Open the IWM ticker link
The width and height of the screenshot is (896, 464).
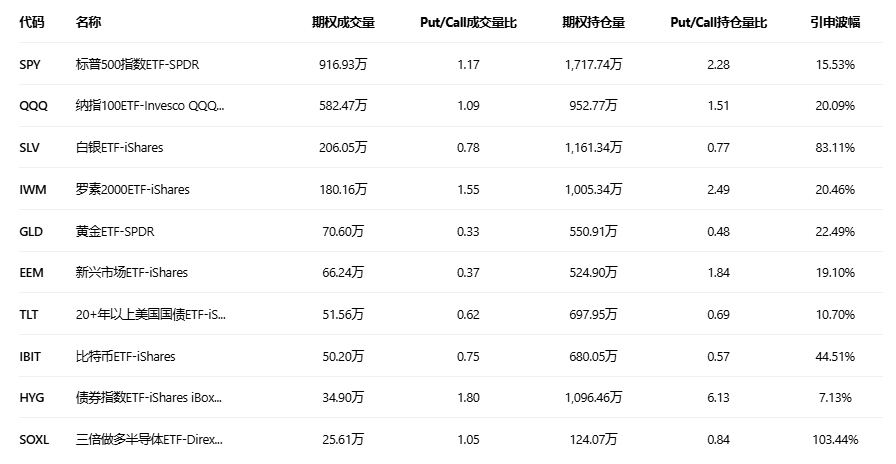coord(32,189)
